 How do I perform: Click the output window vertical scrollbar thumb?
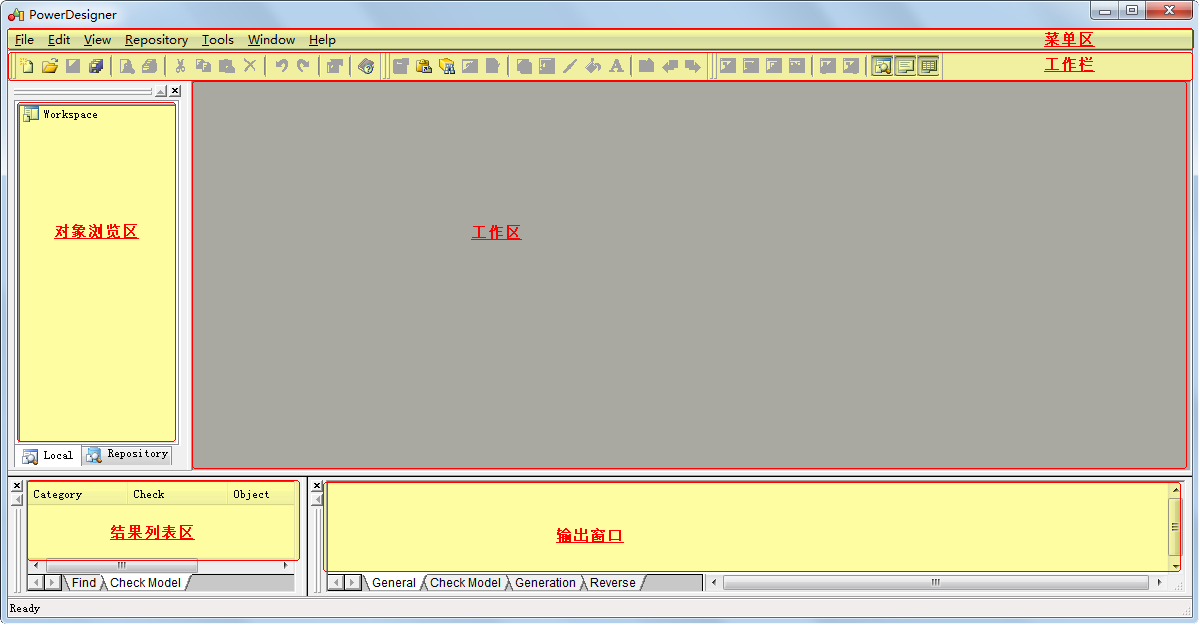coord(1175,527)
